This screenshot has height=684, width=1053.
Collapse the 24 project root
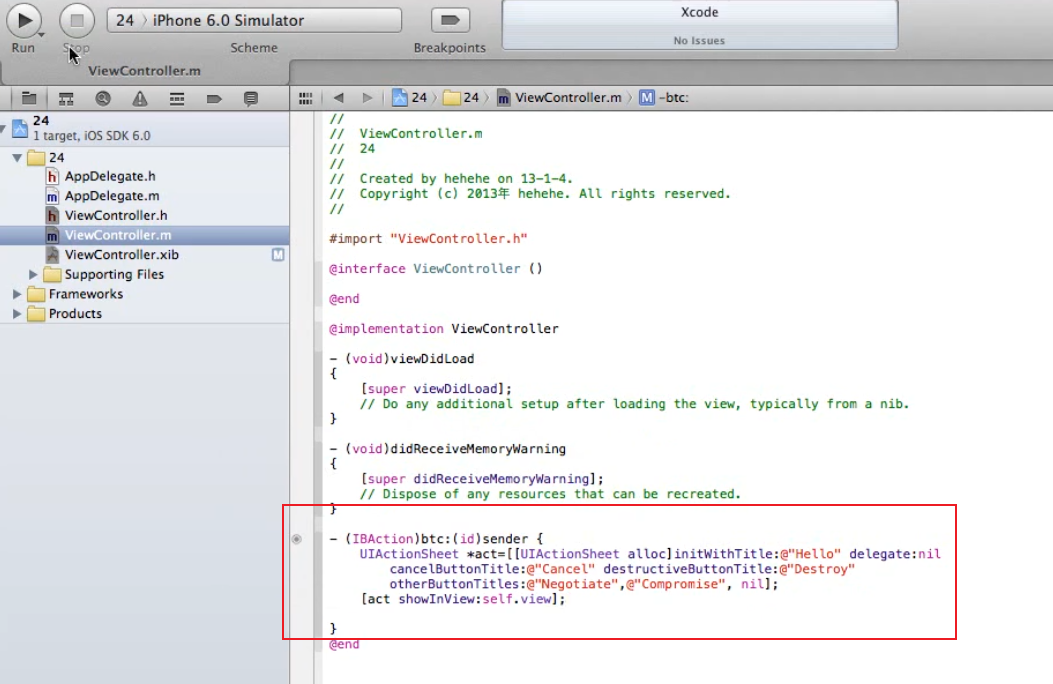4,128
